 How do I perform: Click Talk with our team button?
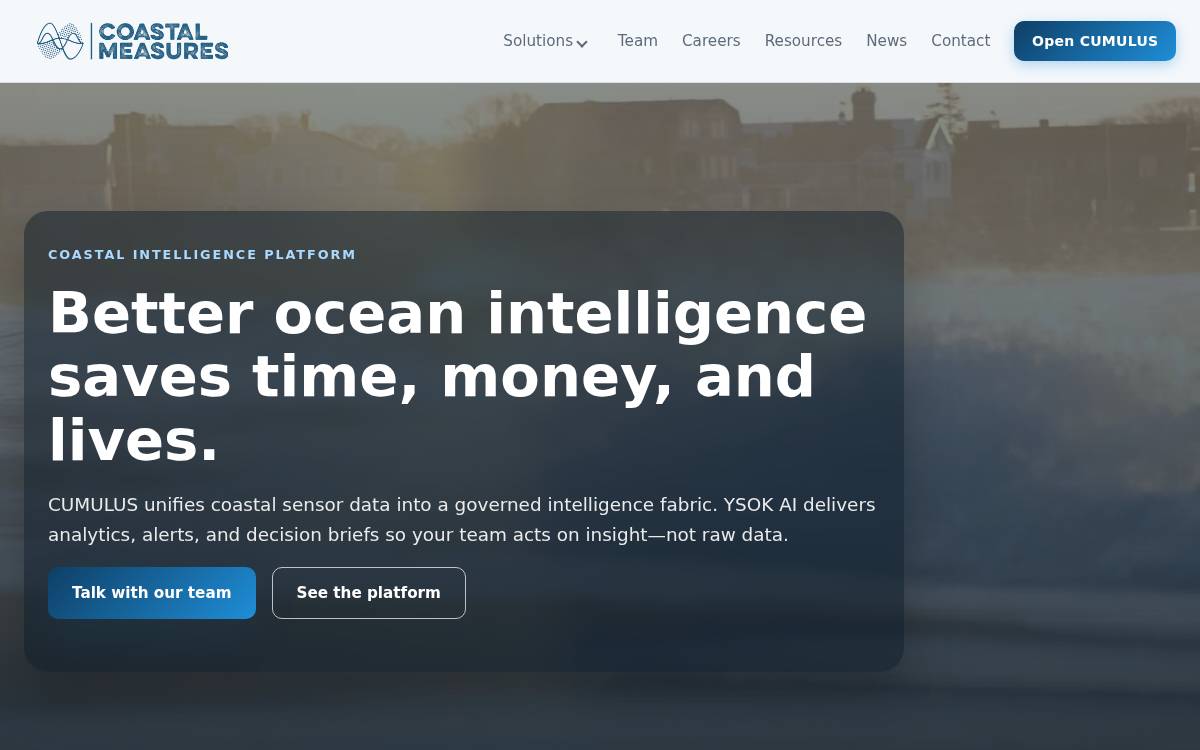[152, 593]
